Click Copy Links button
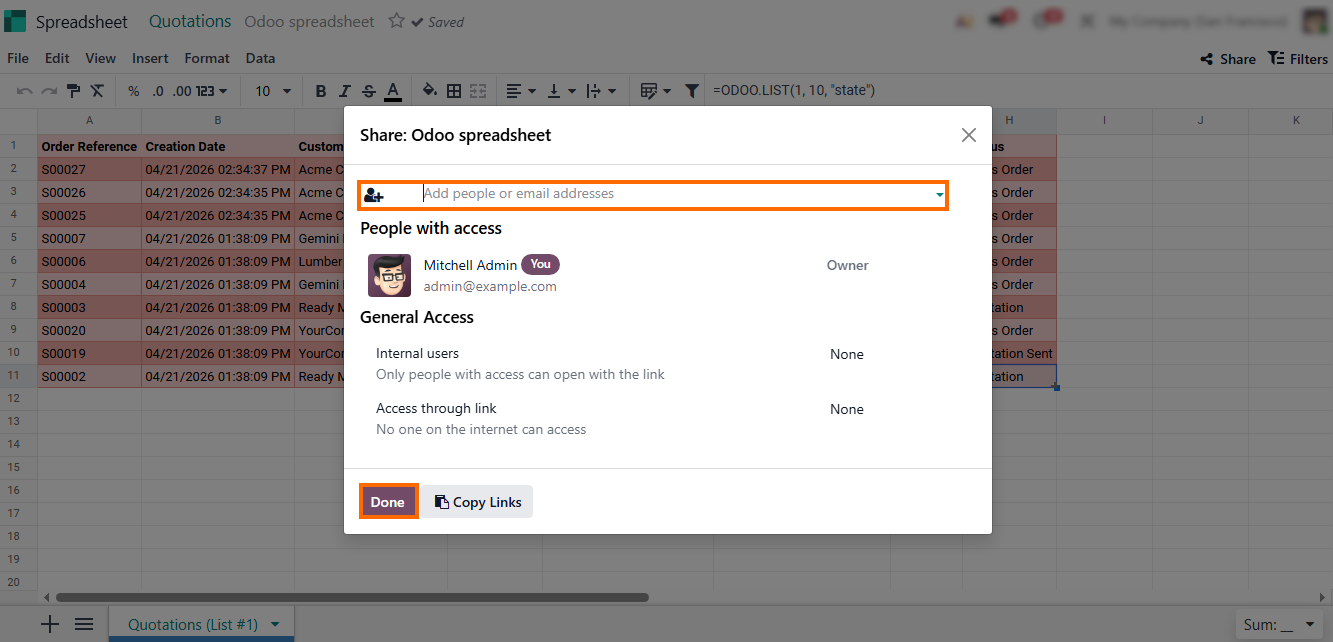The image size is (1333, 642). [x=478, y=502]
